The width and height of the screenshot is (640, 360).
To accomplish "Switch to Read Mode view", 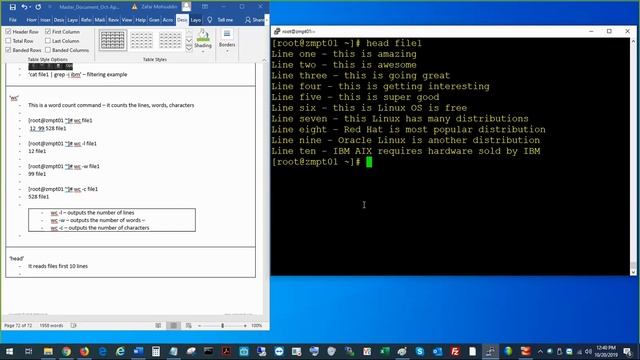I will point(158,326).
